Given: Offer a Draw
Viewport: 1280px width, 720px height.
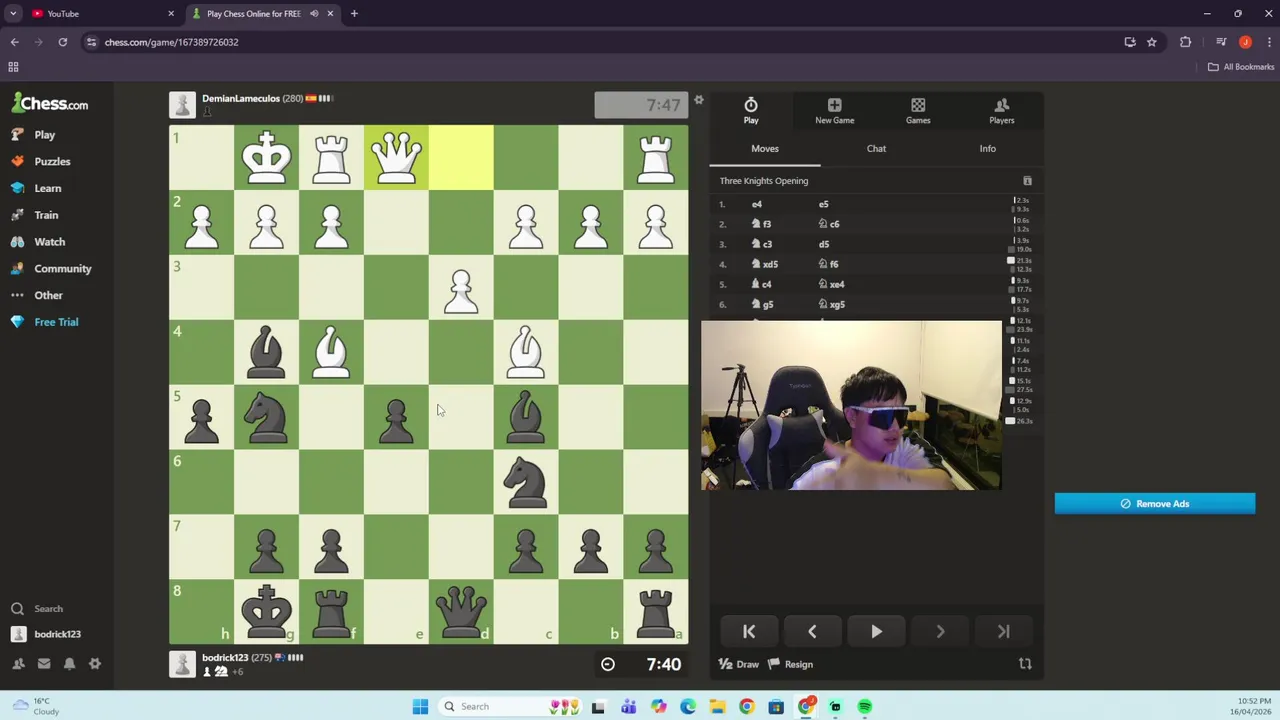Looking at the screenshot, I should pos(739,664).
